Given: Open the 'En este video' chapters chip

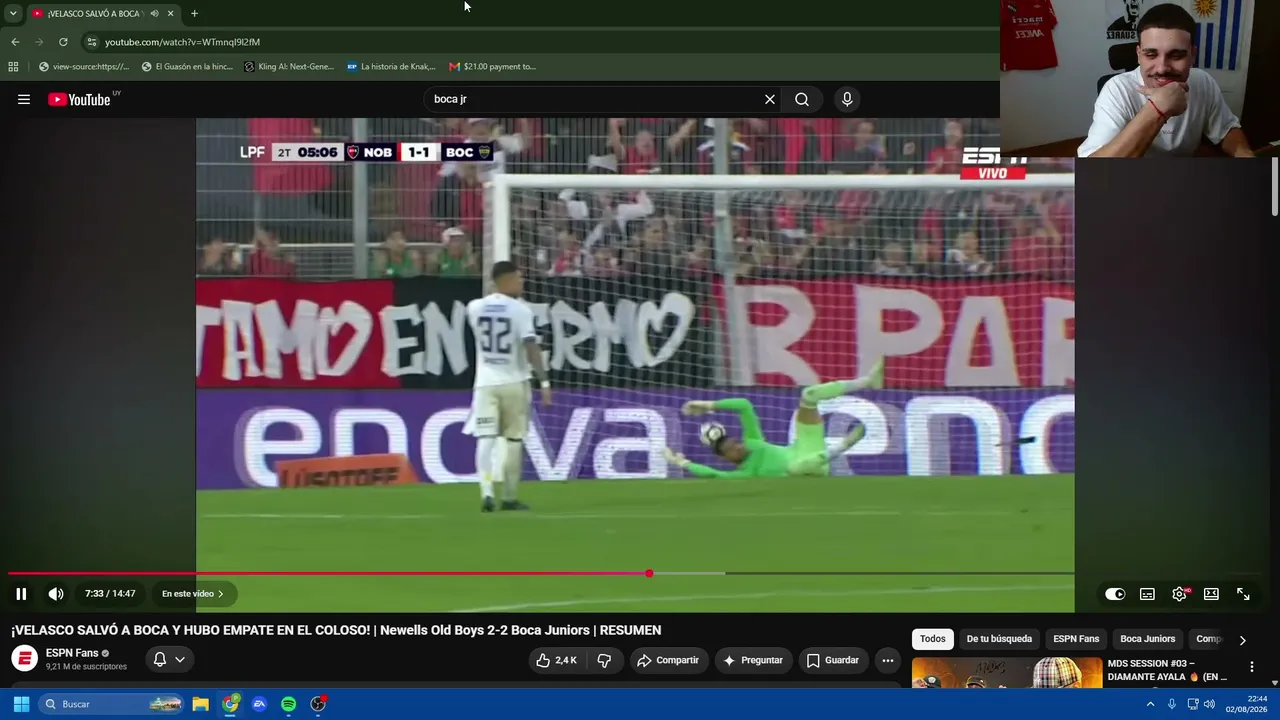Looking at the screenshot, I should 193,594.
